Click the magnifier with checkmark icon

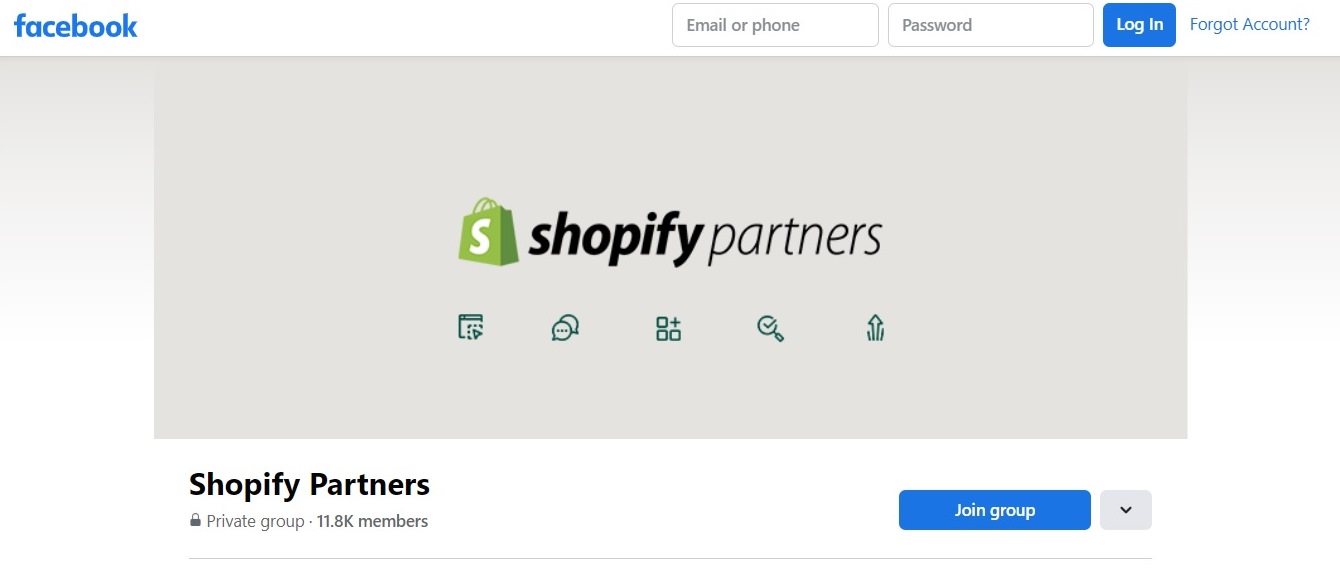point(770,328)
